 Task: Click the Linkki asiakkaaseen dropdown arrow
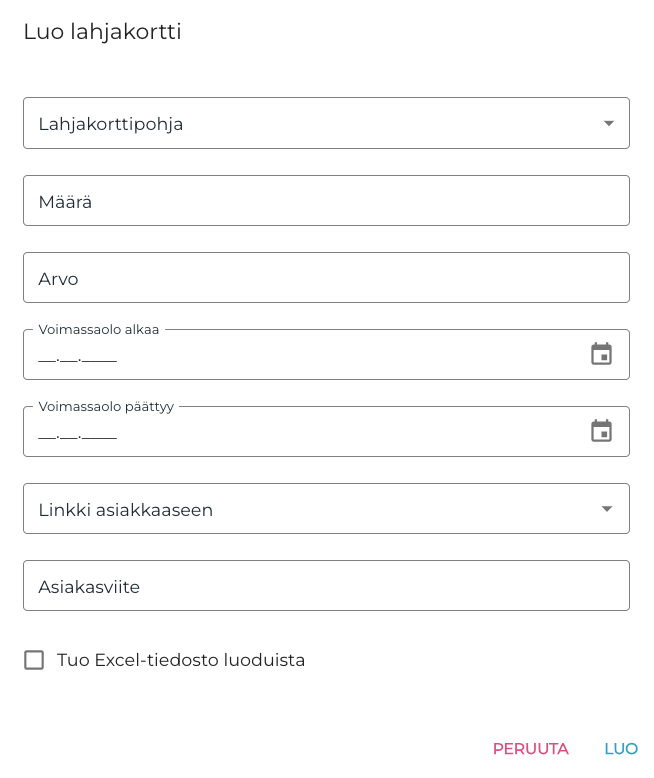pyautogui.click(x=606, y=509)
